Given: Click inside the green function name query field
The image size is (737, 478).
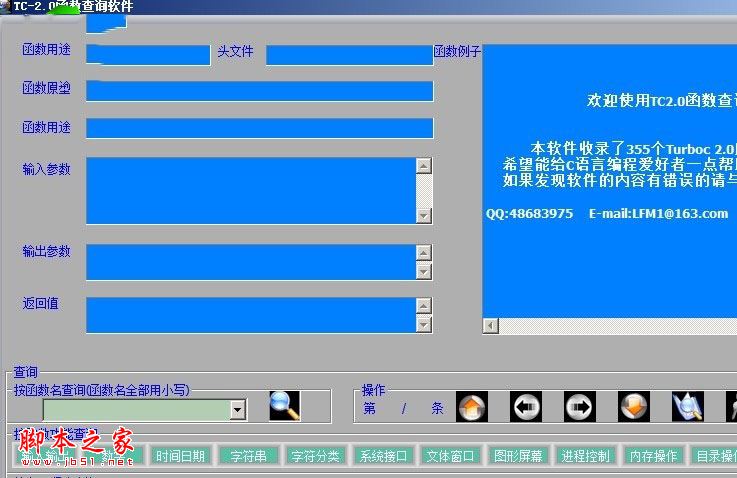Looking at the screenshot, I should [x=137, y=410].
